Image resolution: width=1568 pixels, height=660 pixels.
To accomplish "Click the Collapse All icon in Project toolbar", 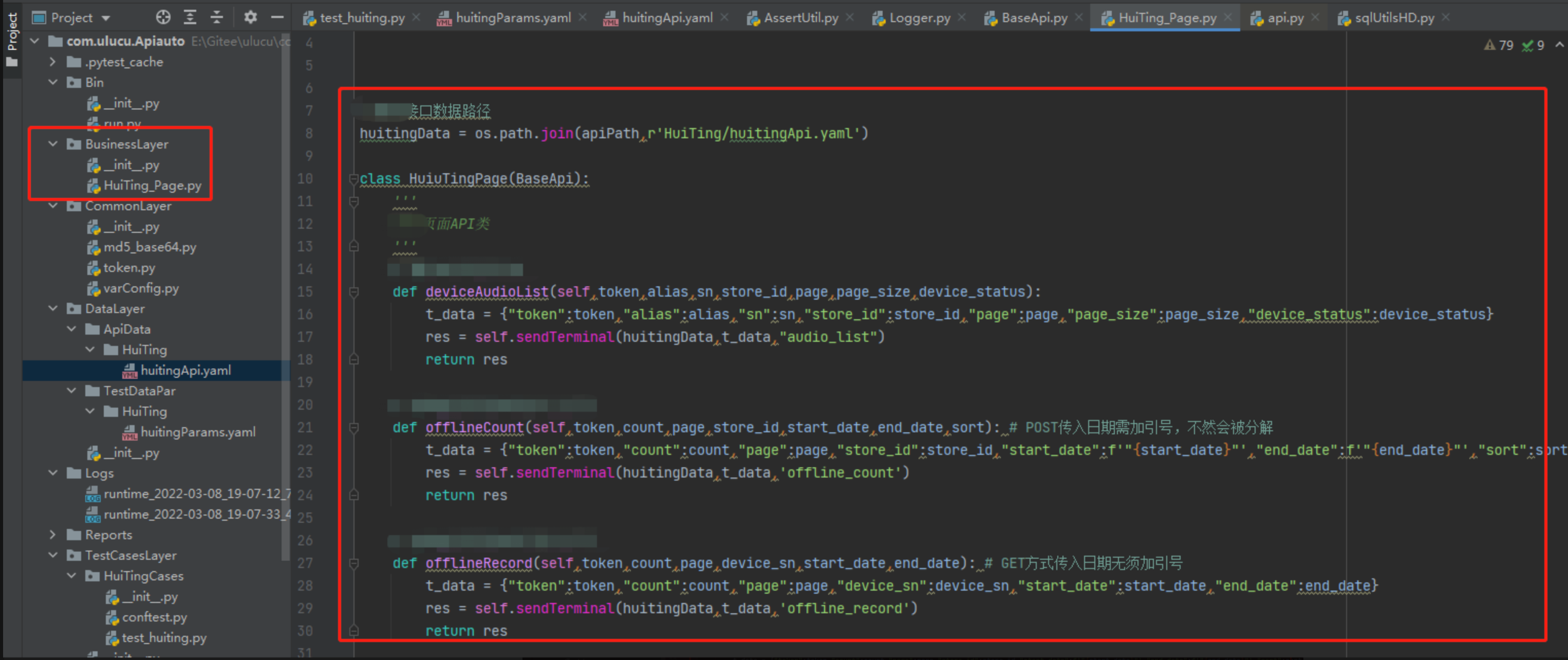I will pos(217,17).
